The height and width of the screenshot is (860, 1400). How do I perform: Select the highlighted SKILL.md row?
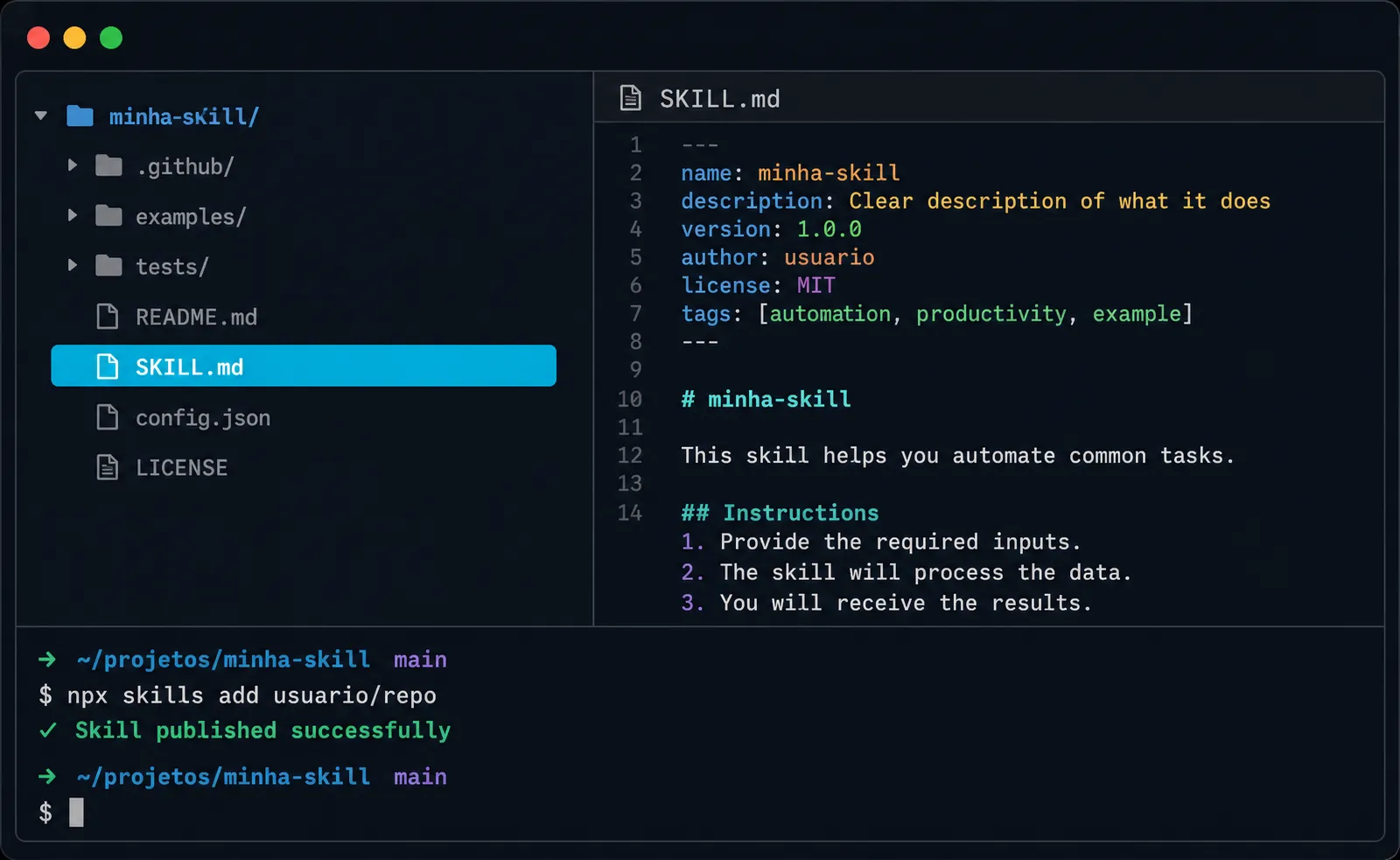(x=304, y=366)
